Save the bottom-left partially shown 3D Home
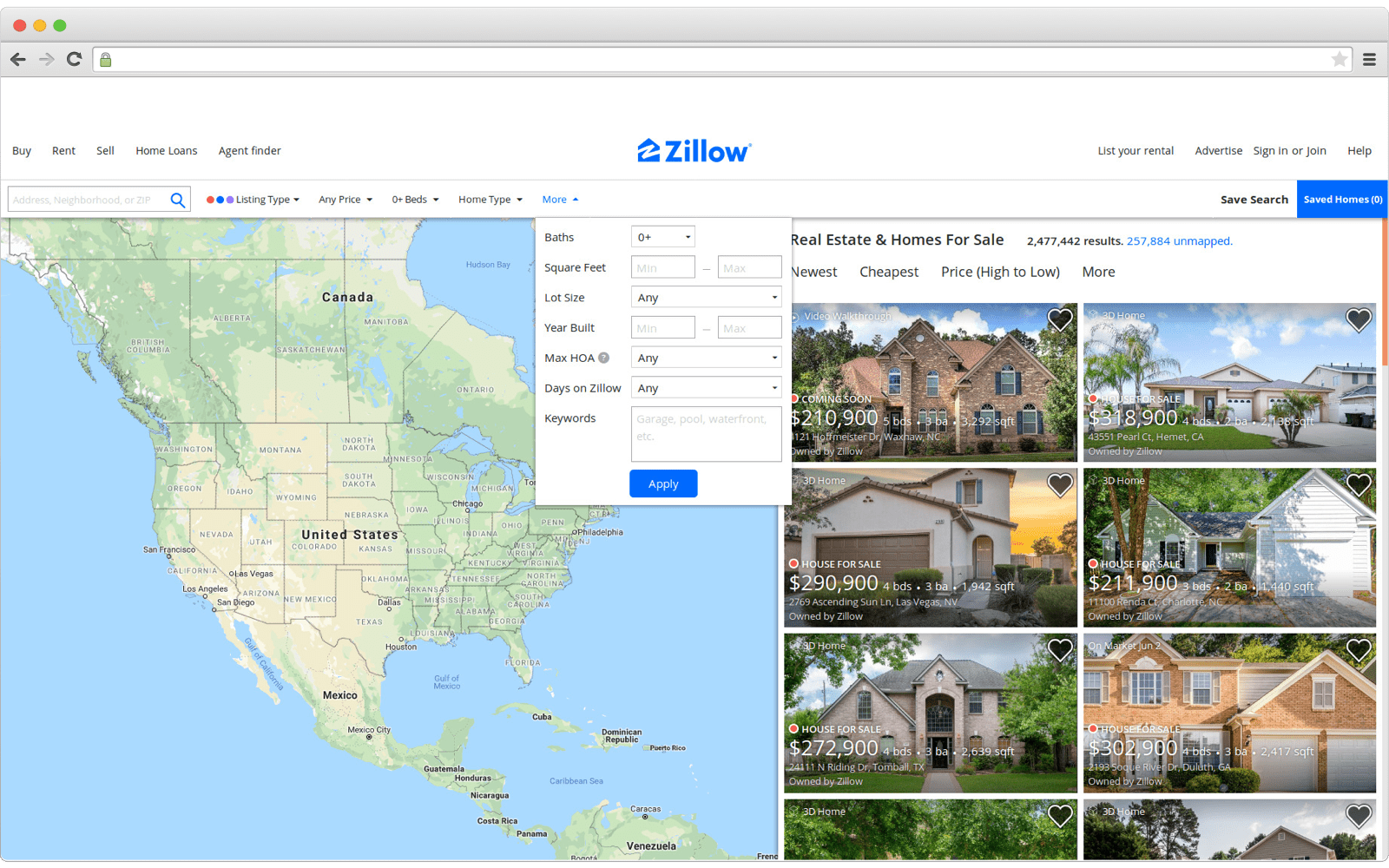1389x868 pixels. pyautogui.click(x=1060, y=815)
